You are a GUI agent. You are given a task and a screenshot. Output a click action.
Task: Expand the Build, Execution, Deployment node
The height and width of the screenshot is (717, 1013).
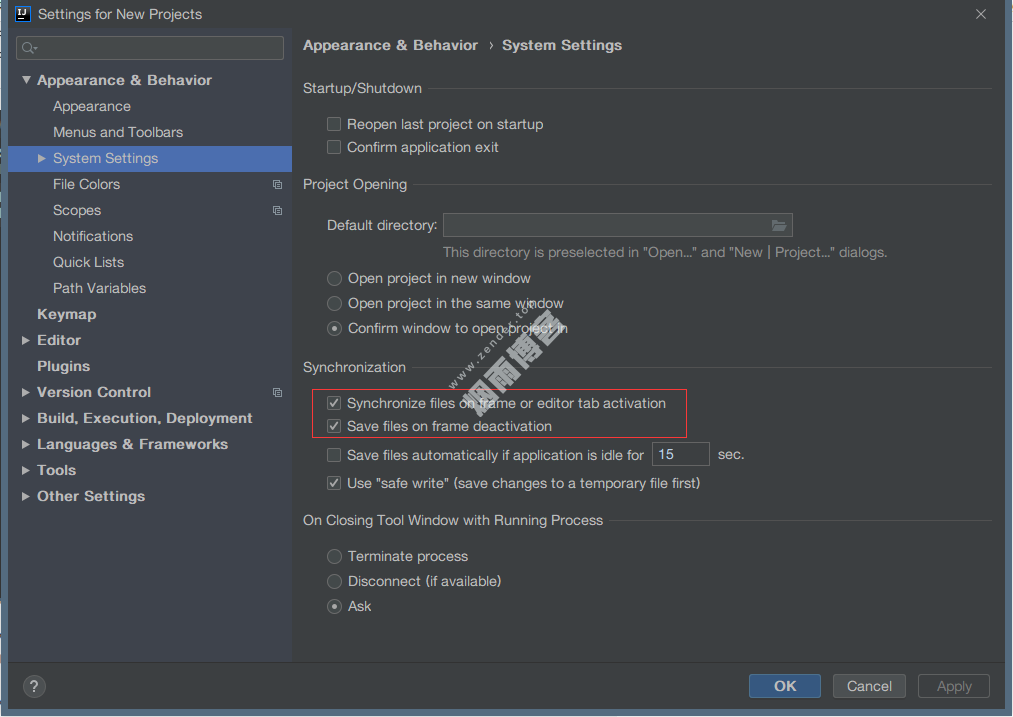pos(26,419)
